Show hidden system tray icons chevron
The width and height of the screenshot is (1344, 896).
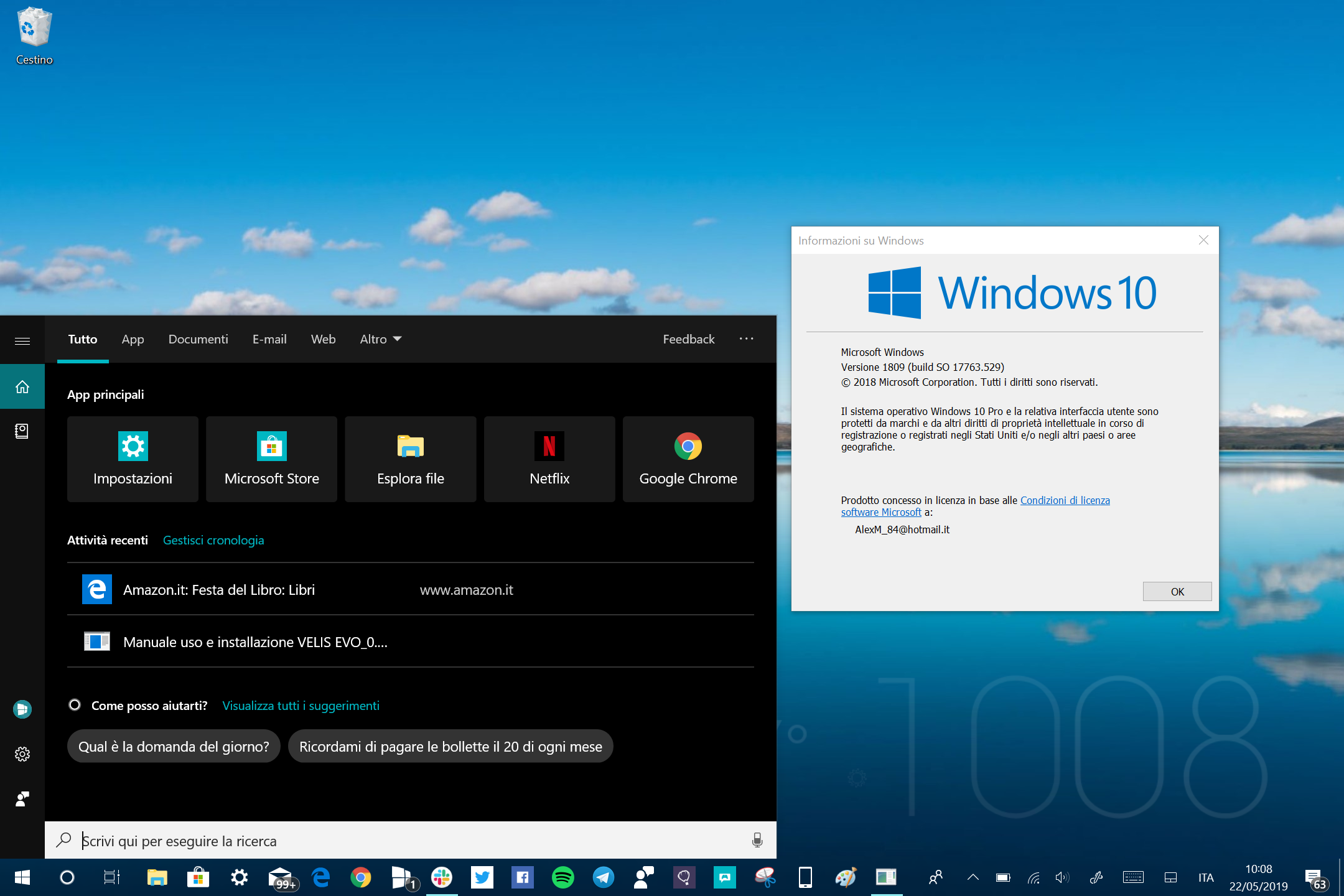(973, 878)
